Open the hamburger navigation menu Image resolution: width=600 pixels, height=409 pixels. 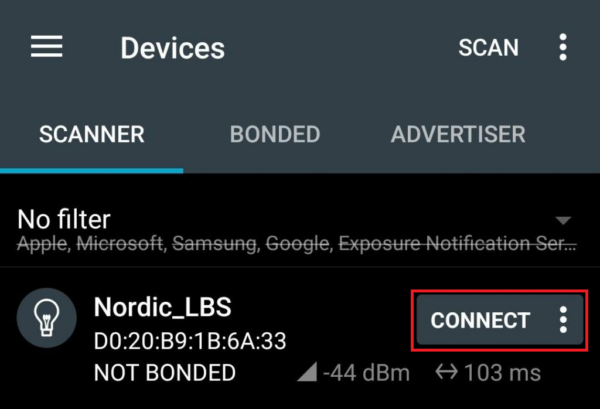point(46,47)
